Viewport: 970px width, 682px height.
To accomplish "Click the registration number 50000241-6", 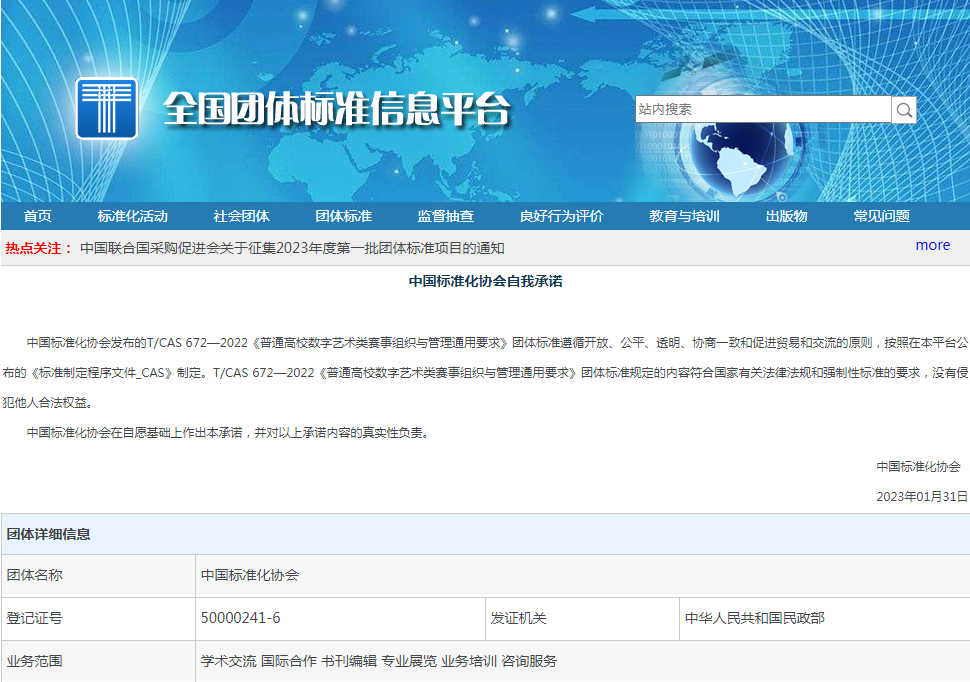I will [240, 618].
